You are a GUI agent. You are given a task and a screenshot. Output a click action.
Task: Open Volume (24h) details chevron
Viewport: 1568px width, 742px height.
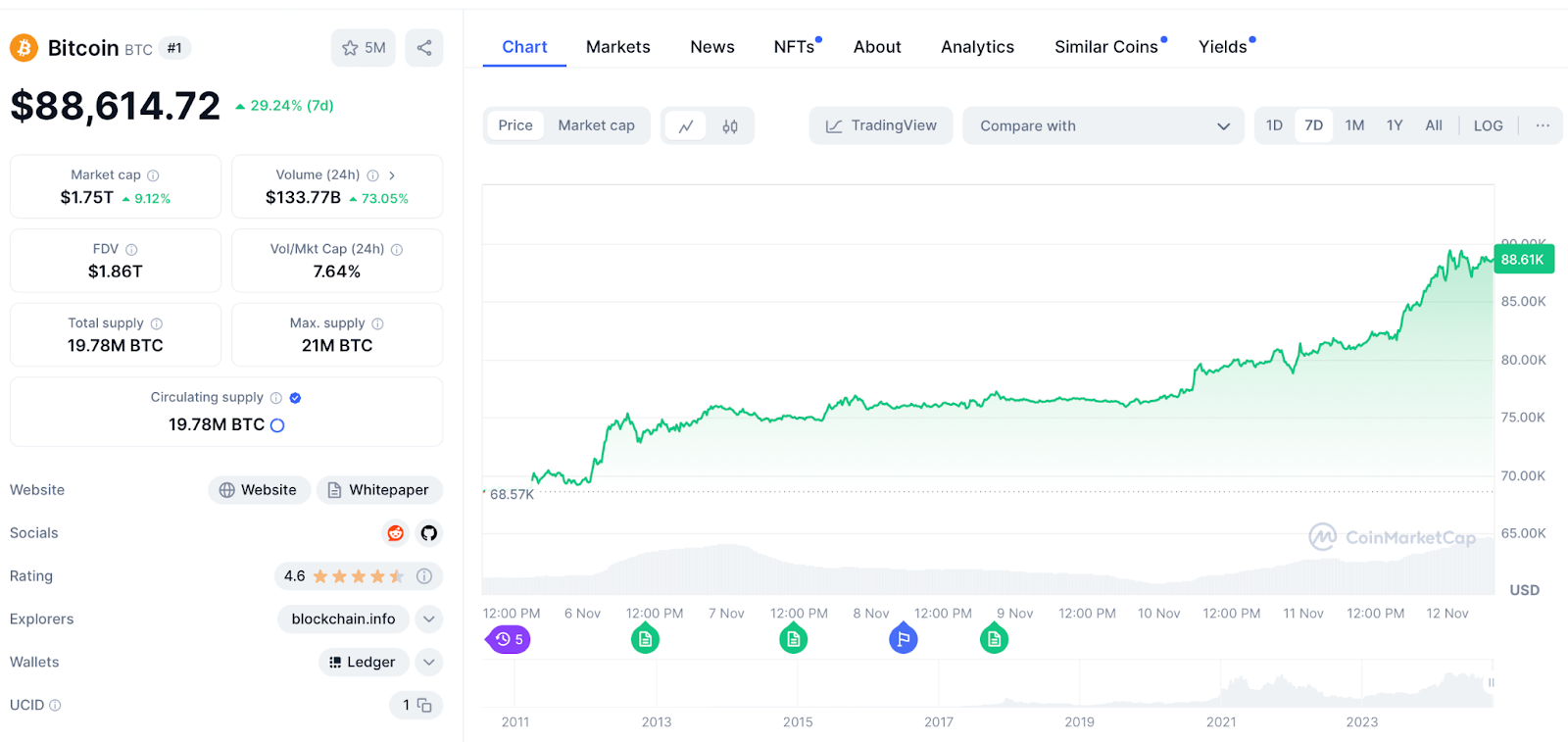[392, 175]
